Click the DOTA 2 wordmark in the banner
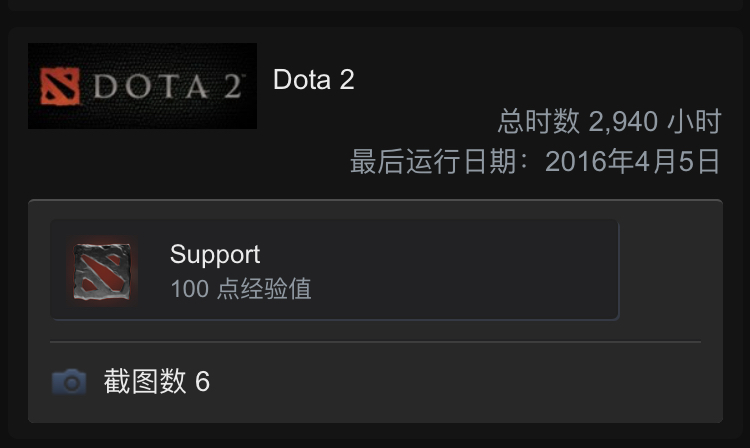 [168, 87]
